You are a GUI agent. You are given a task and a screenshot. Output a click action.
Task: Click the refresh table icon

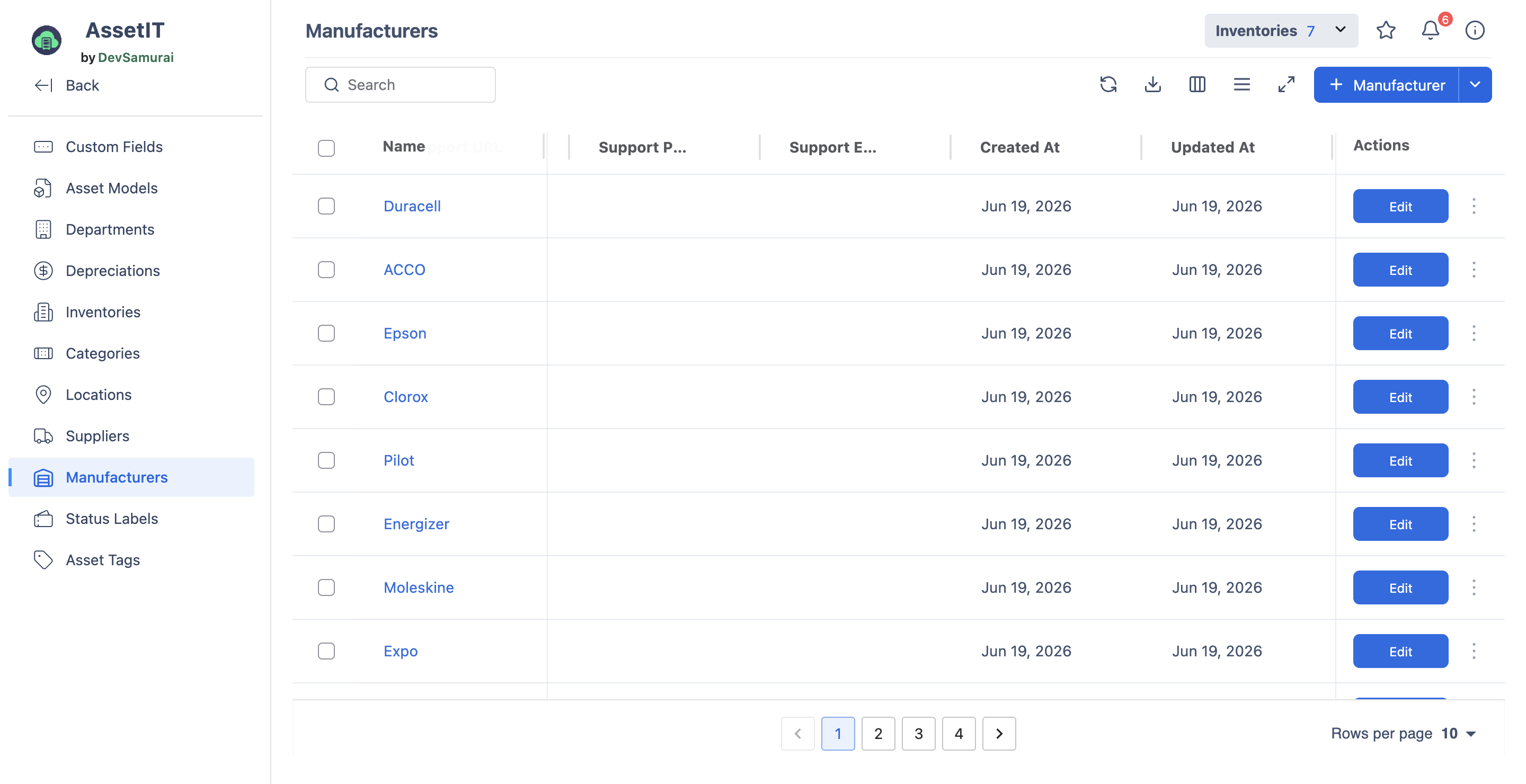coord(1108,85)
